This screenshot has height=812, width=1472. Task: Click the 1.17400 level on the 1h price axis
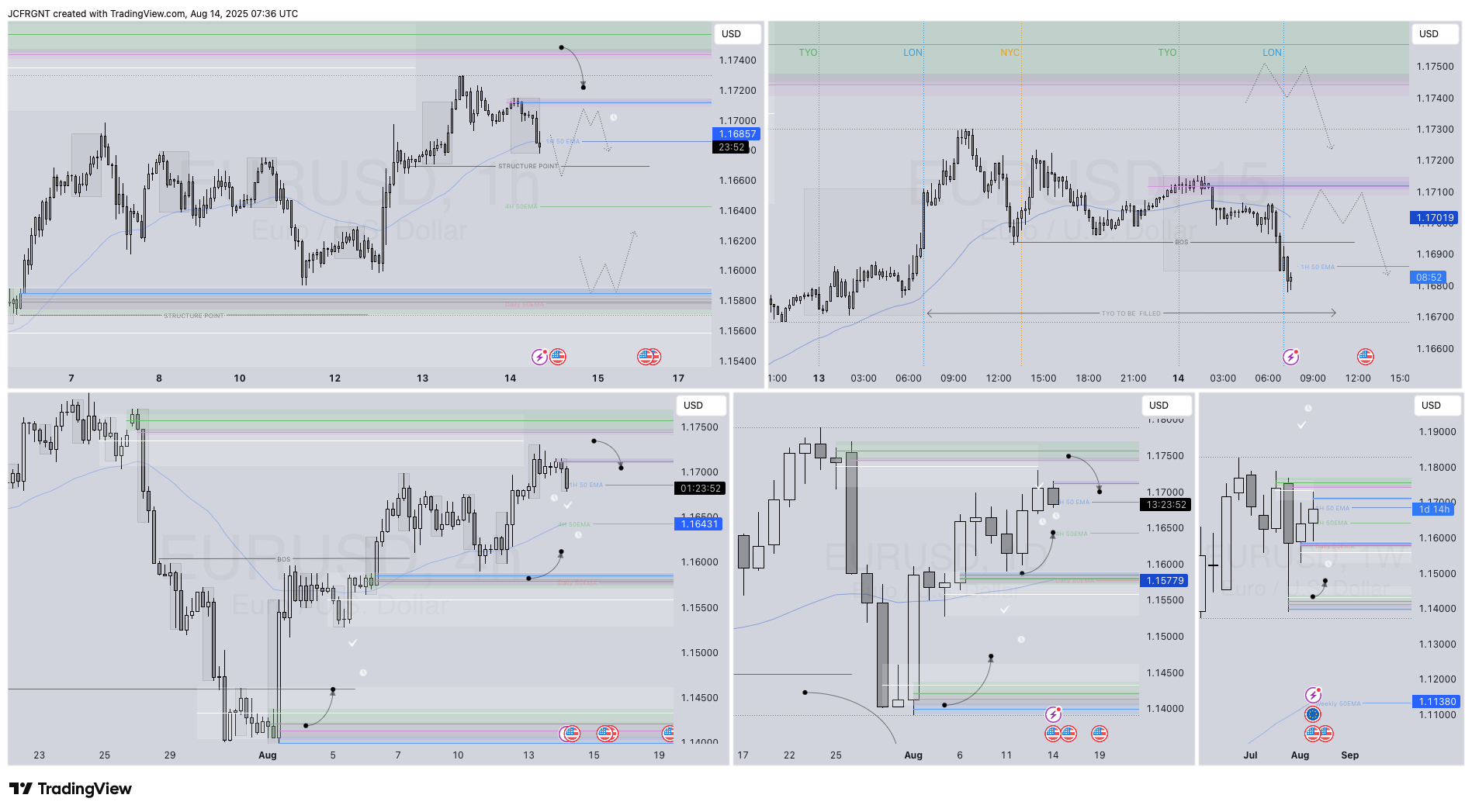[x=737, y=60]
